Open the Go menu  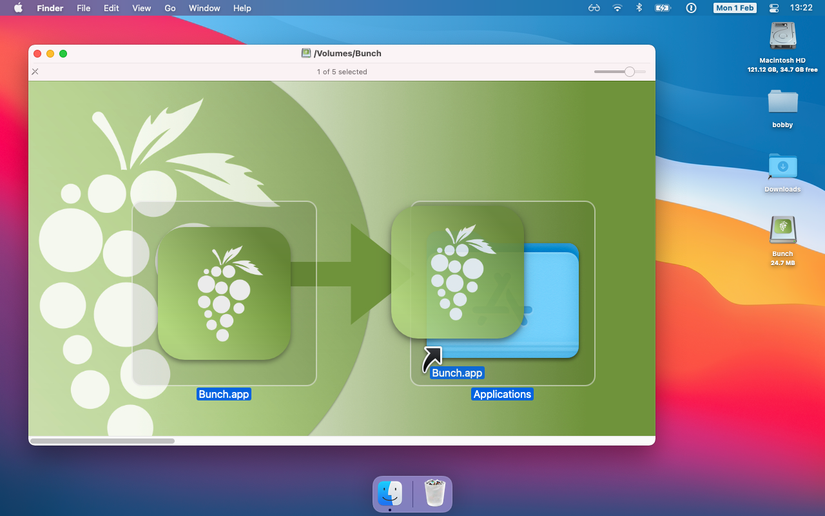pyautogui.click(x=170, y=8)
